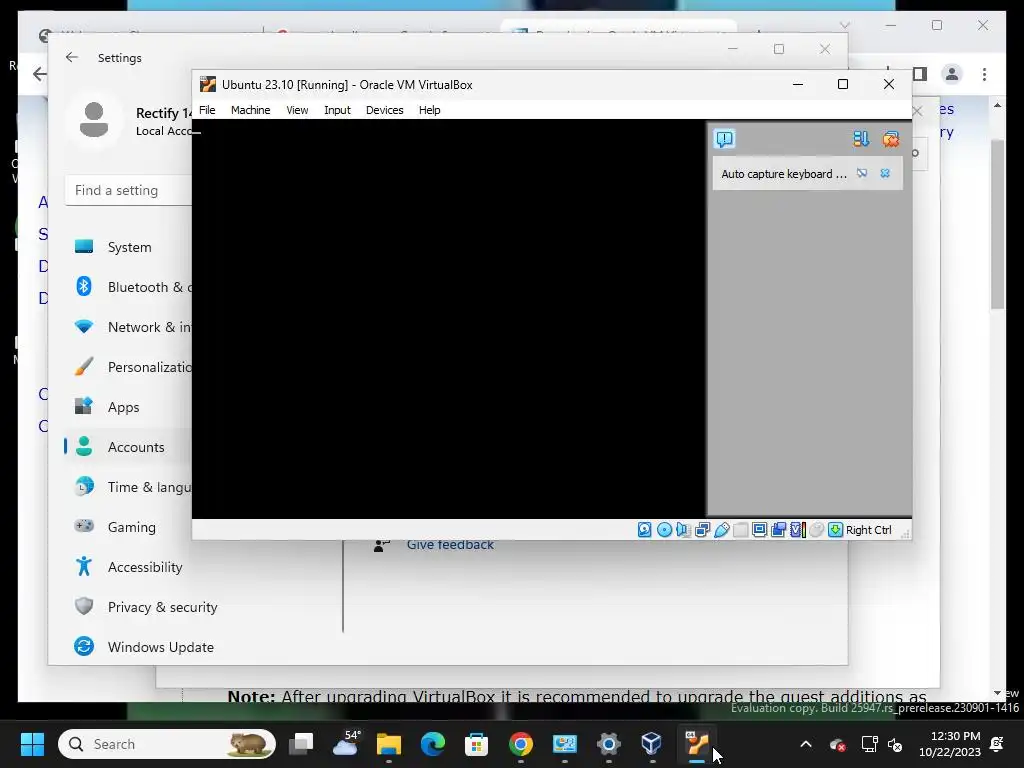The image size is (1024, 768).
Task: Click the OneDrive tray icon
Action: 837,744
